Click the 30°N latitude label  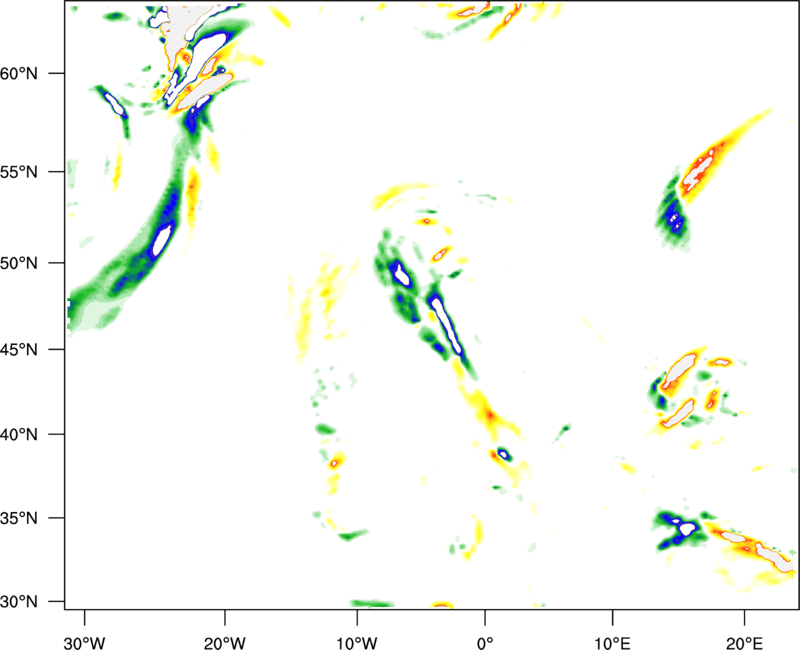[19, 602]
